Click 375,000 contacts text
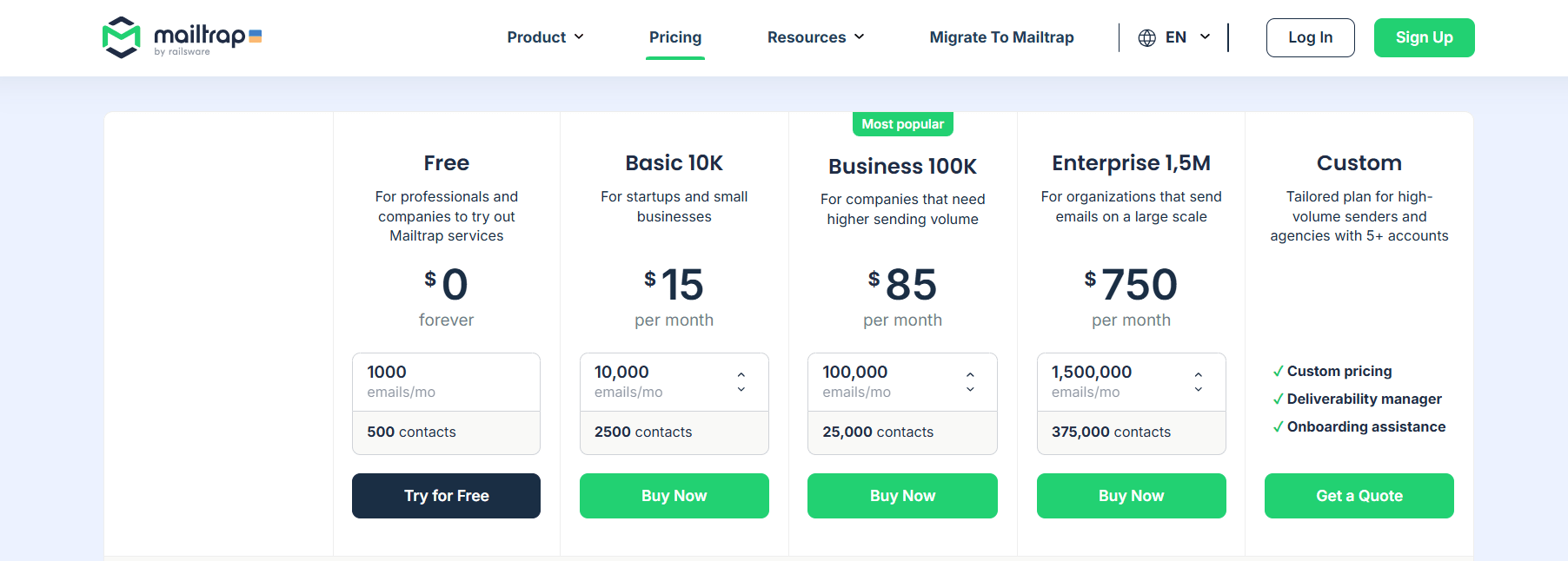This screenshot has height=561, width=1568. [x=1111, y=432]
